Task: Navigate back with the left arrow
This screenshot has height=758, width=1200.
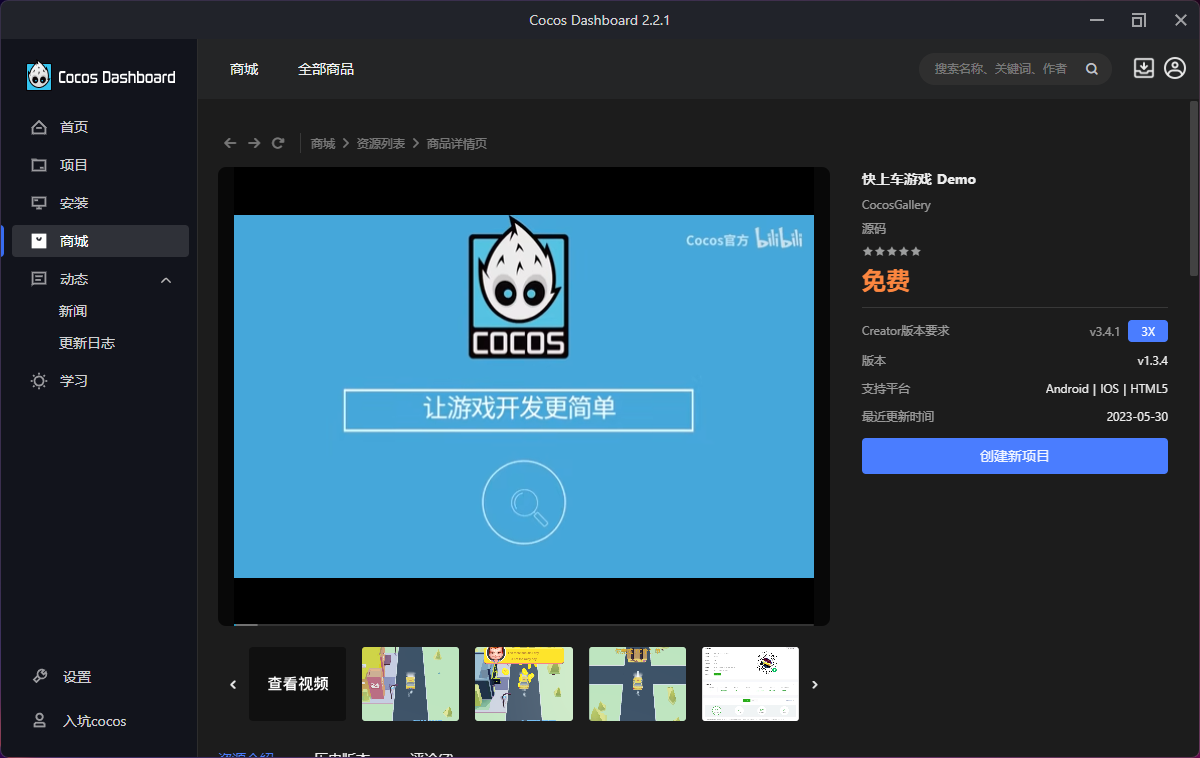Action: [230, 143]
